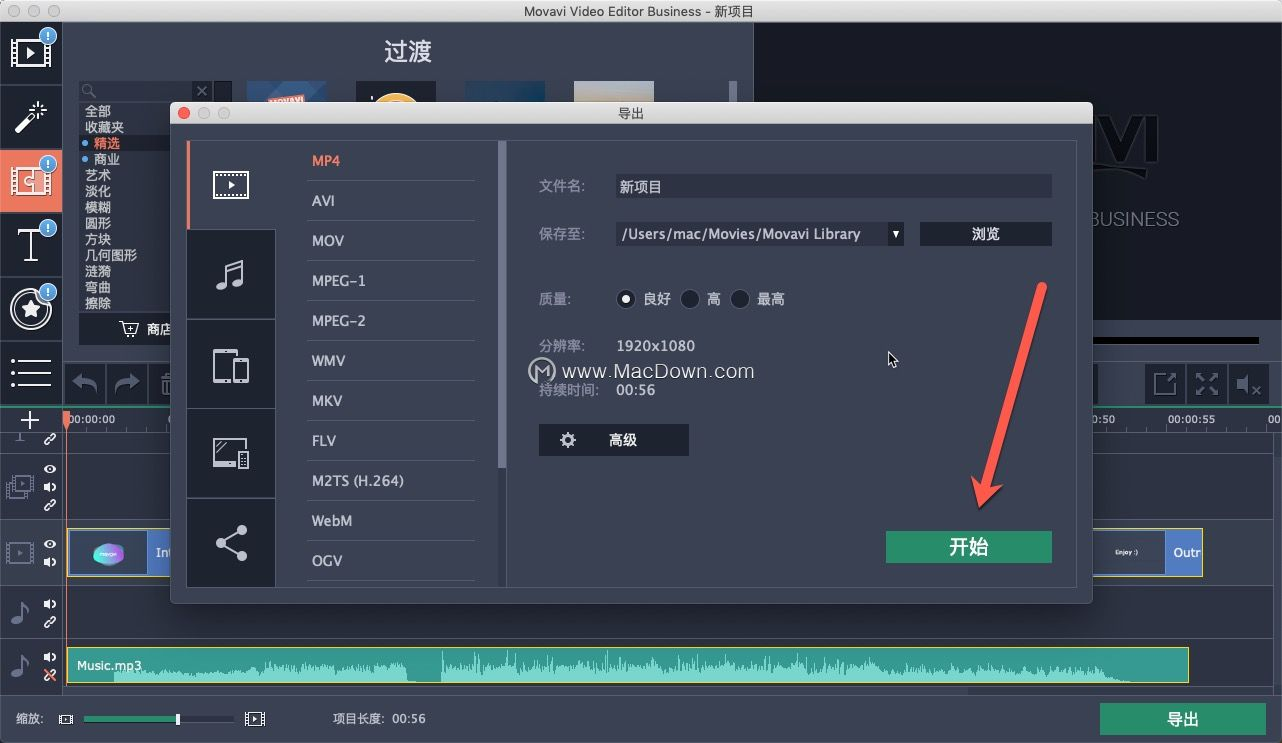Add a new track with plus icon
Viewport: 1282px width, 743px height.
(30, 420)
